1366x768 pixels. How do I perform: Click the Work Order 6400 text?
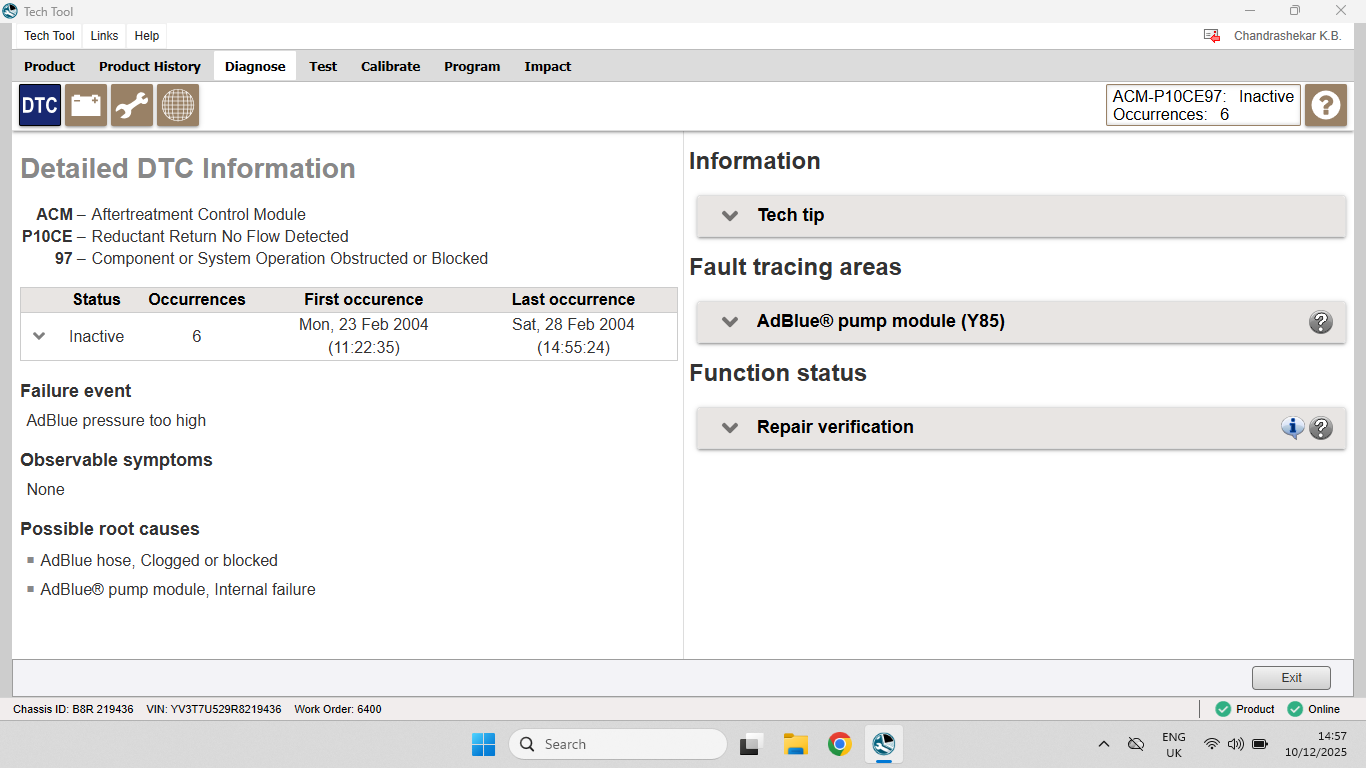338,709
